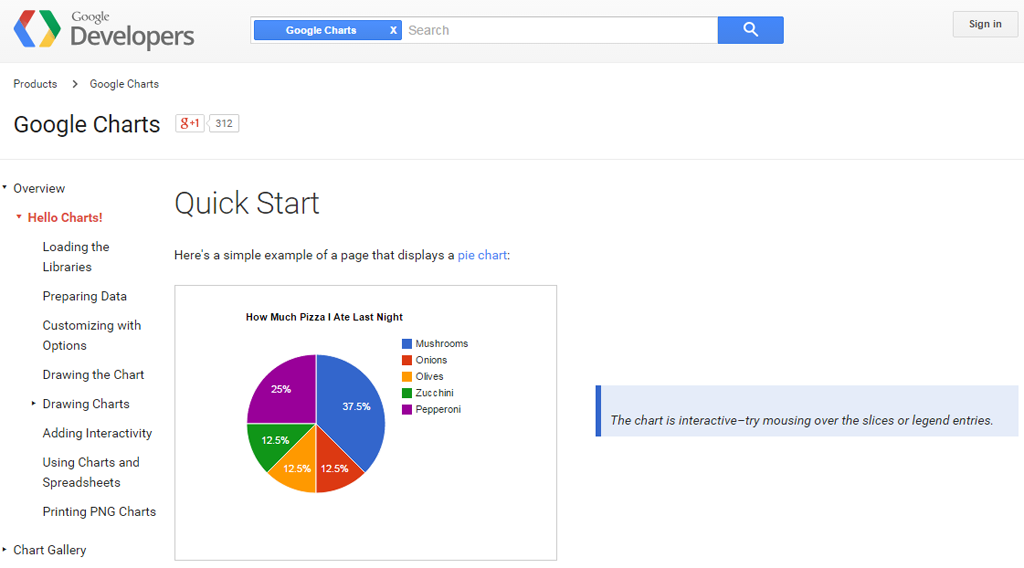
Task: Open the Google Charts breadcrumb link
Action: tap(124, 84)
